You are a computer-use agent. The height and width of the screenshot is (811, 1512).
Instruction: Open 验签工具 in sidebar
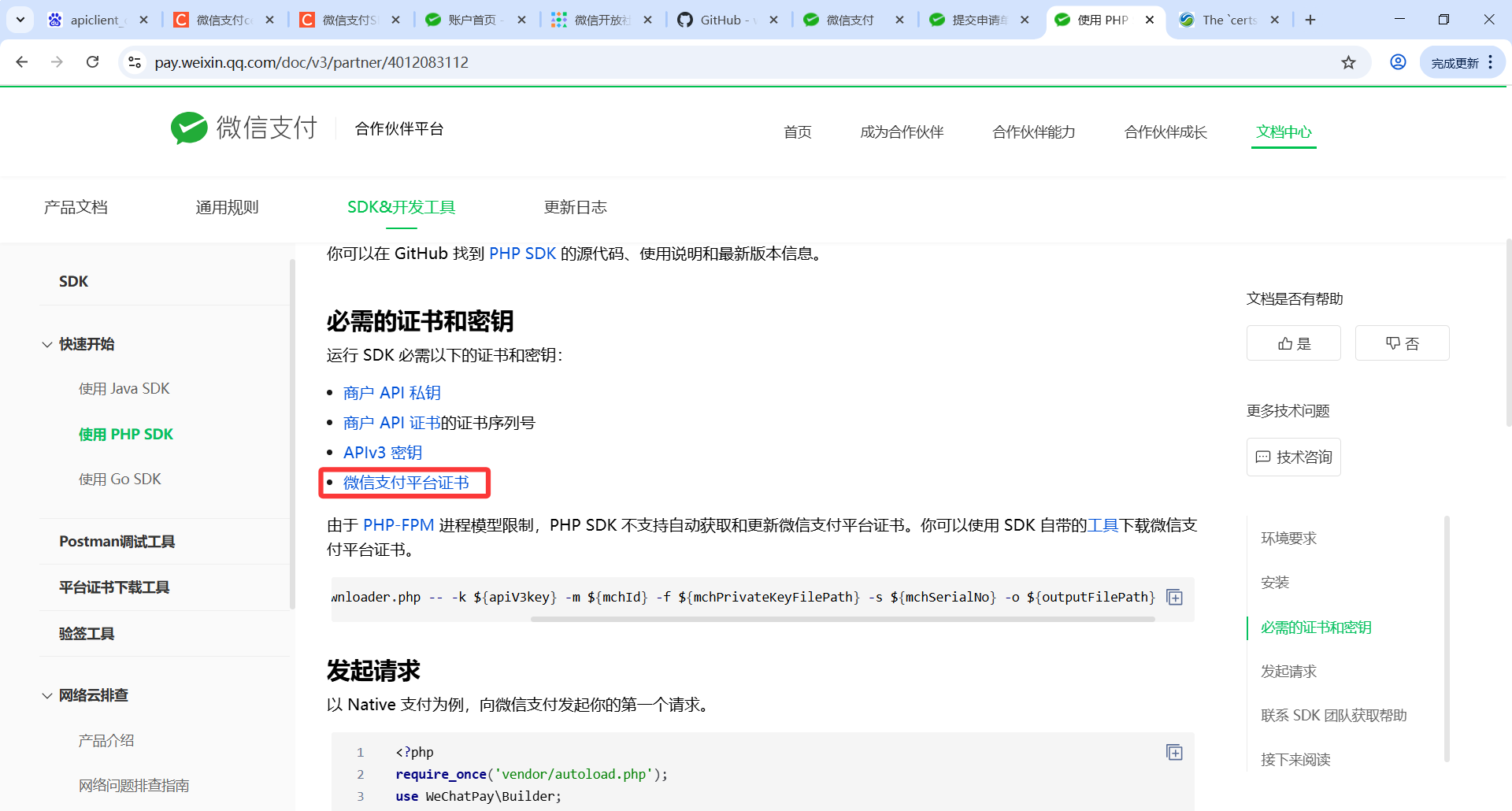(x=87, y=633)
